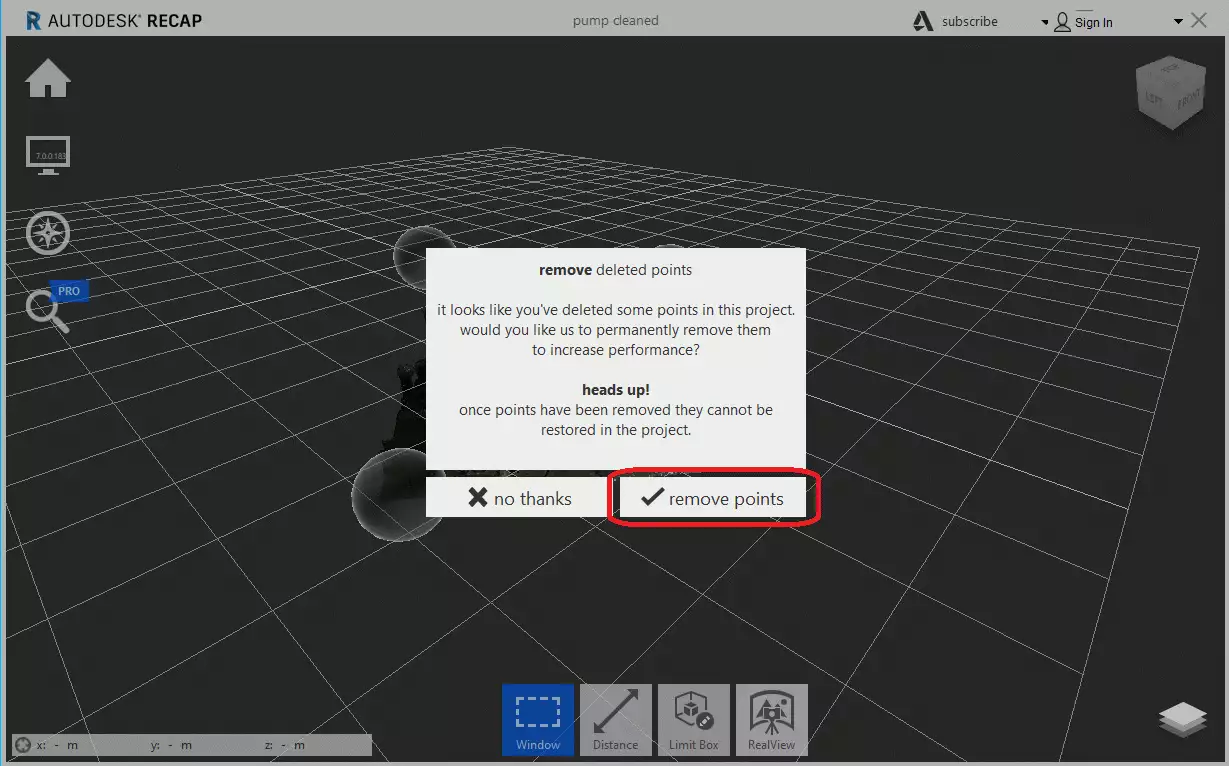This screenshot has height=766, width=1229.
Task: Open the layers stack icon
Action: (1183, 720)
